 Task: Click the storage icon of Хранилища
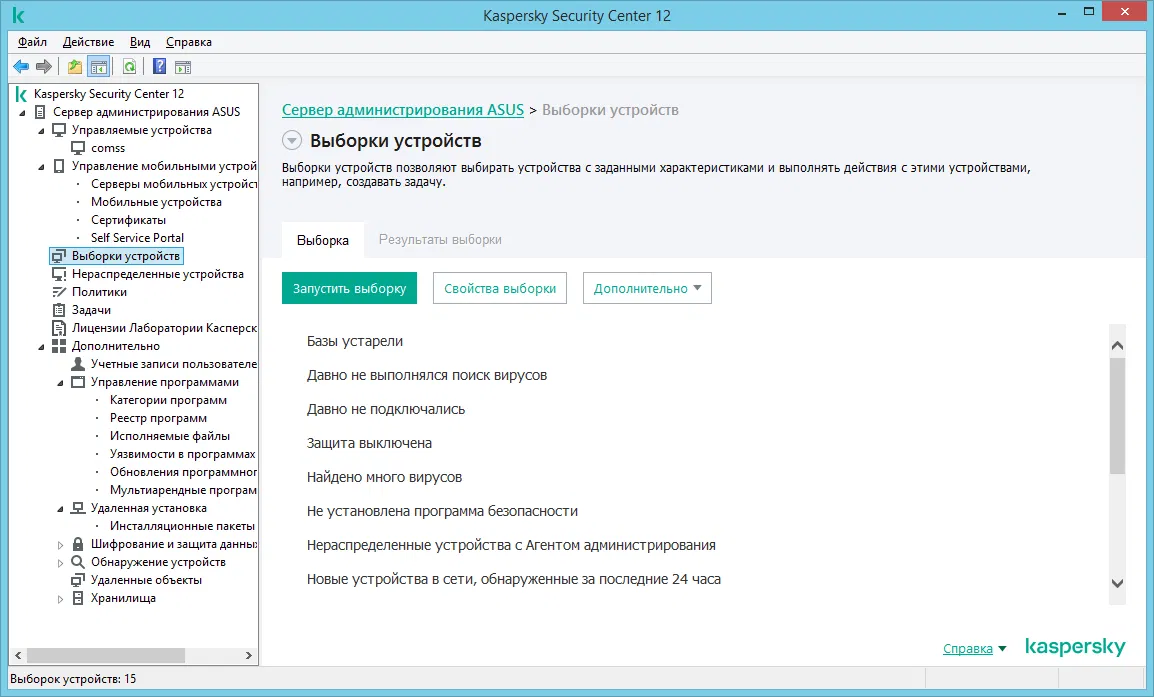click(x=78, y=598)
